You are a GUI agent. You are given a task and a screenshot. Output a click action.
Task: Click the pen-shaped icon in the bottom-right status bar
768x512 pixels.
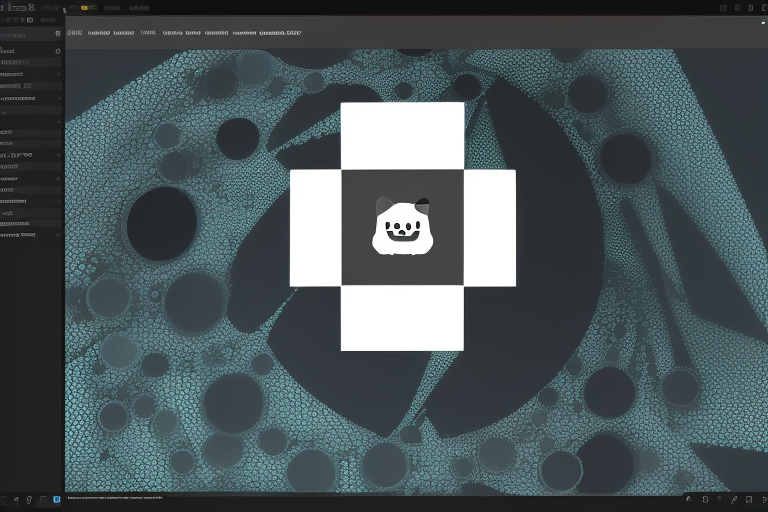734,498
